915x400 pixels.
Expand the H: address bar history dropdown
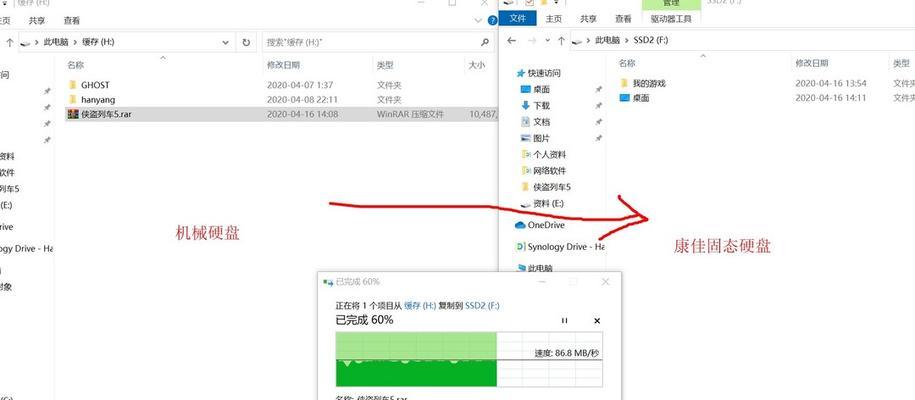click(226, 43)
